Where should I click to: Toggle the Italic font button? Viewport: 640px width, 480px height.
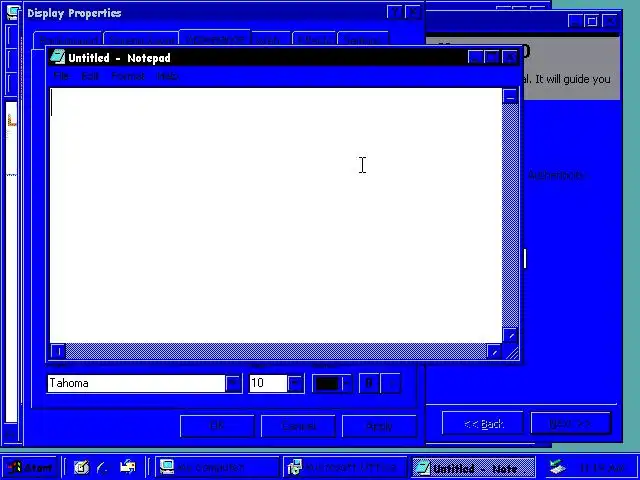coord(391,383)
